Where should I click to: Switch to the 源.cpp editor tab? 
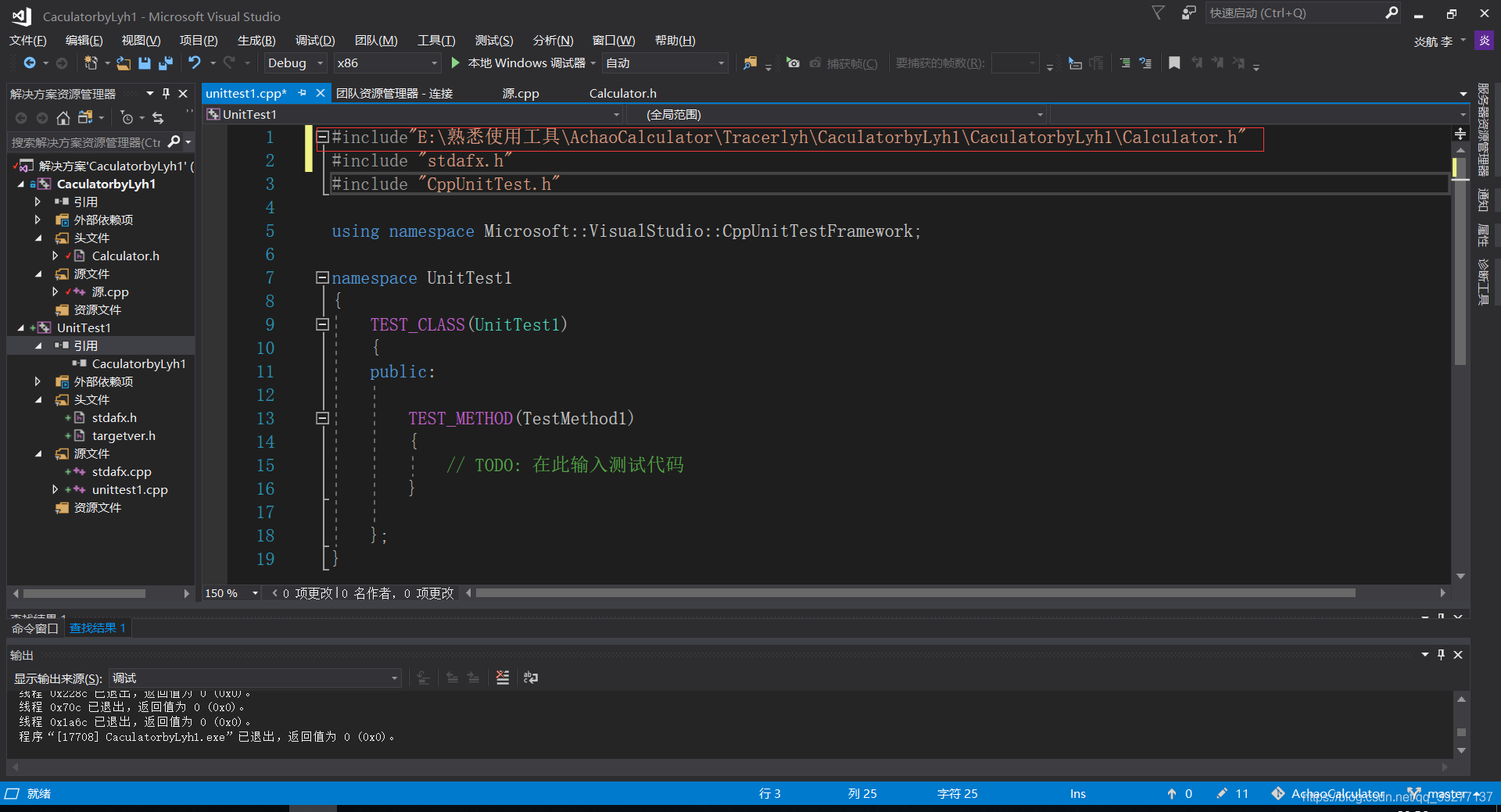[521, 93]
